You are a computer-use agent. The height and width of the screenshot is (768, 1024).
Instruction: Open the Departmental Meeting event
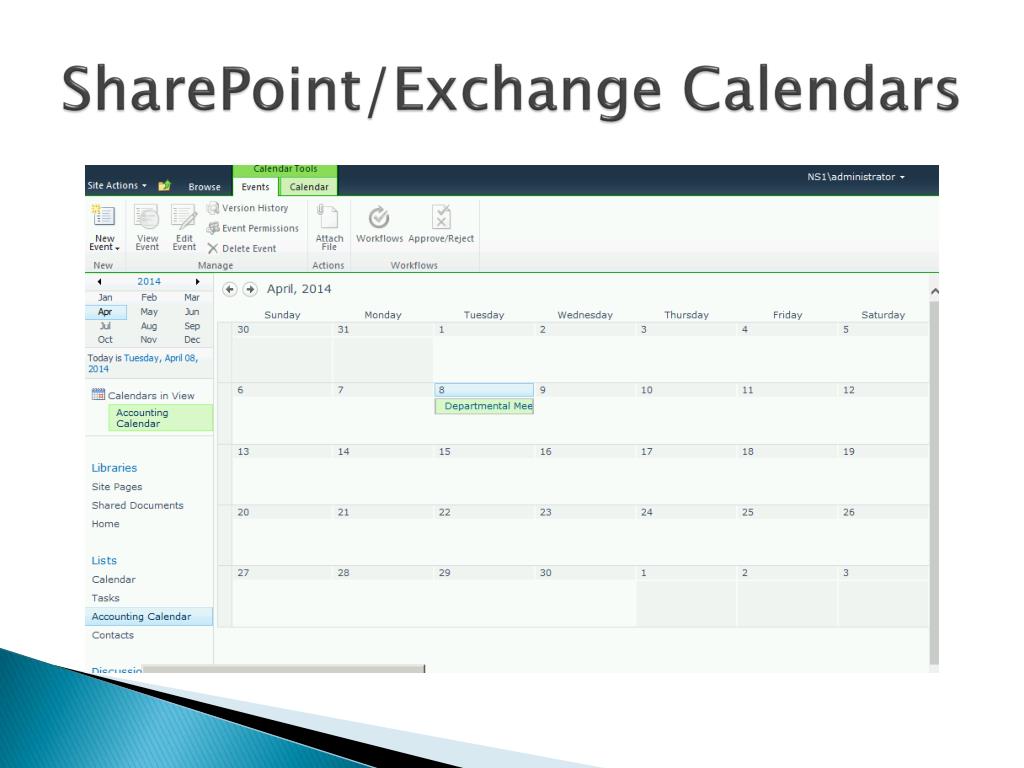(x=485, y=406)
